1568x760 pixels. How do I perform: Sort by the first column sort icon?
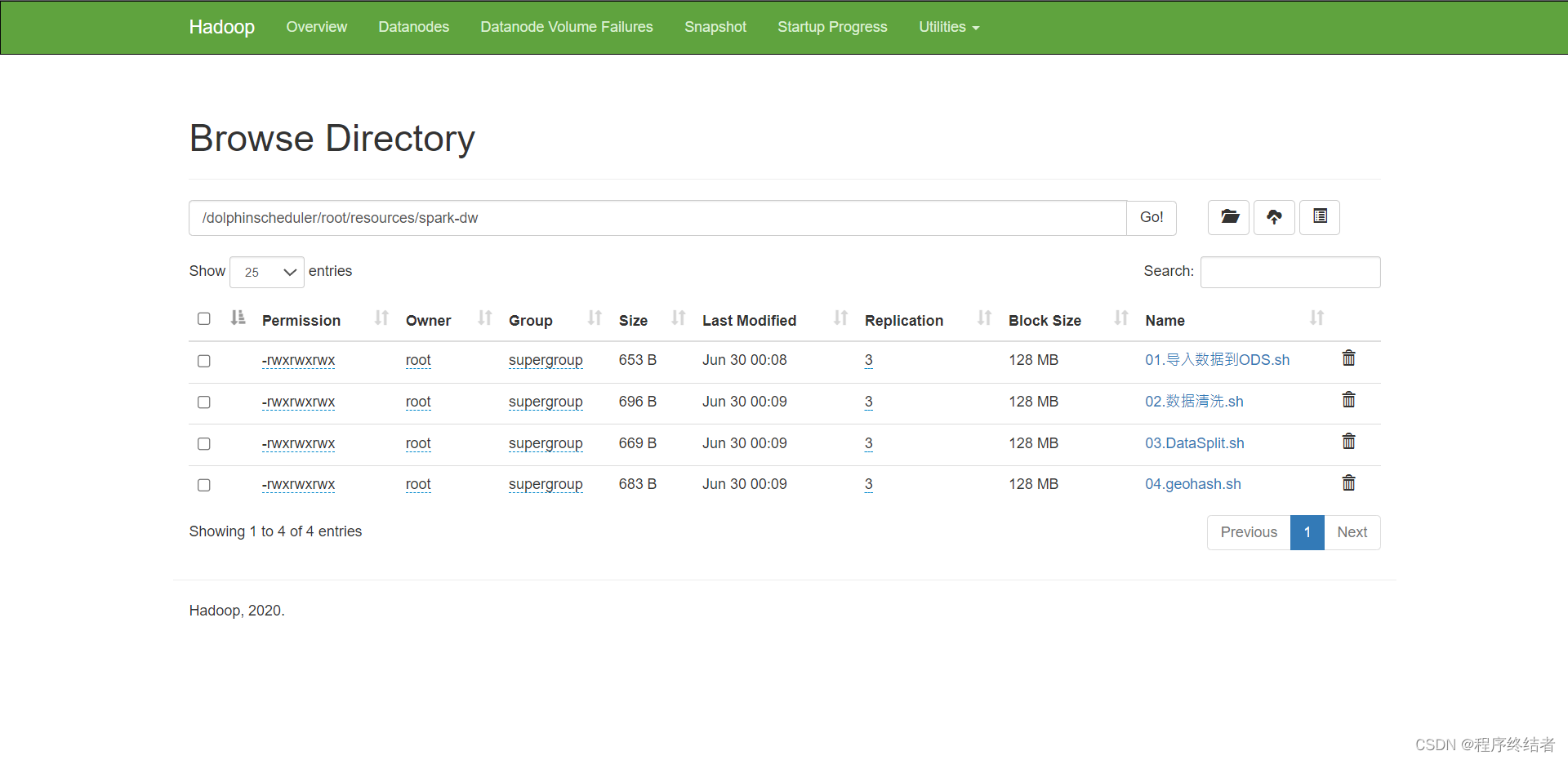click(x=238, y=318)
